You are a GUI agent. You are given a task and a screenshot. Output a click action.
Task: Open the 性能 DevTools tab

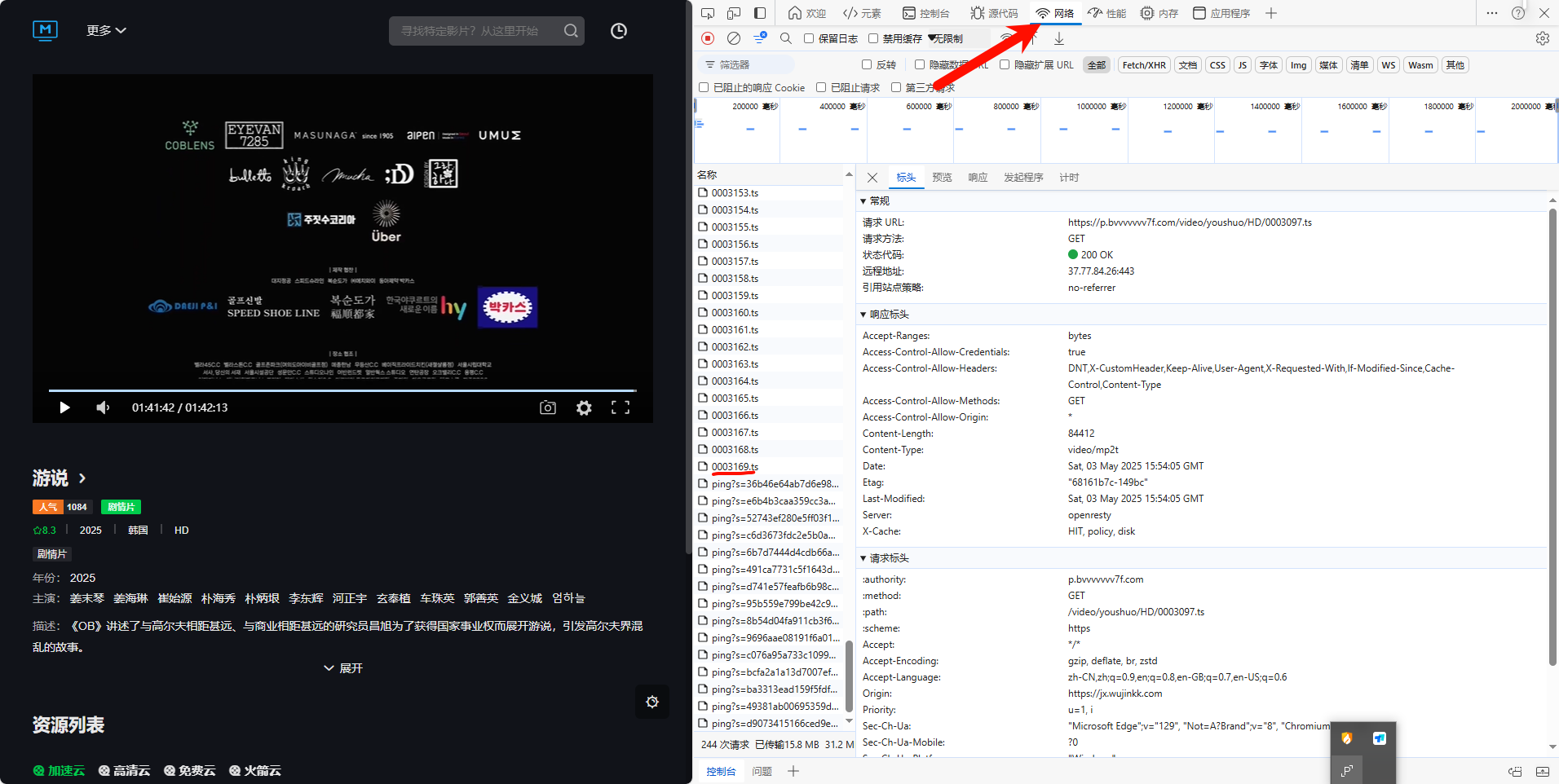1107,13
